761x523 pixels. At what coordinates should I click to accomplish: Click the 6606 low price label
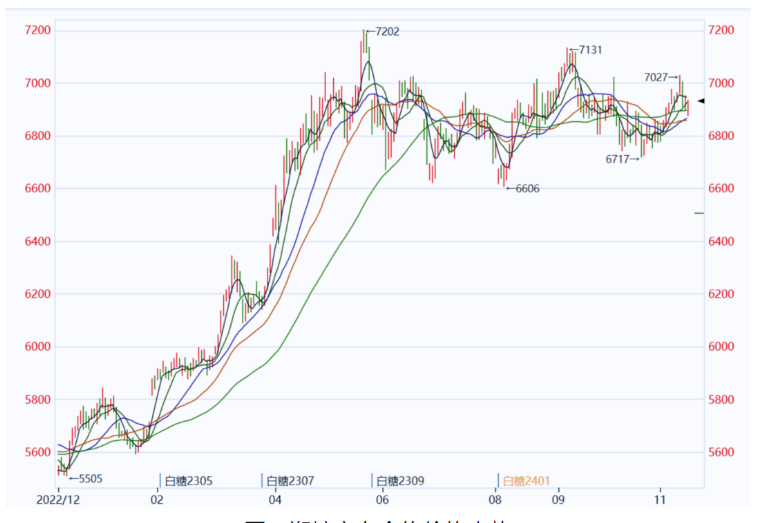tap(526, 188)
